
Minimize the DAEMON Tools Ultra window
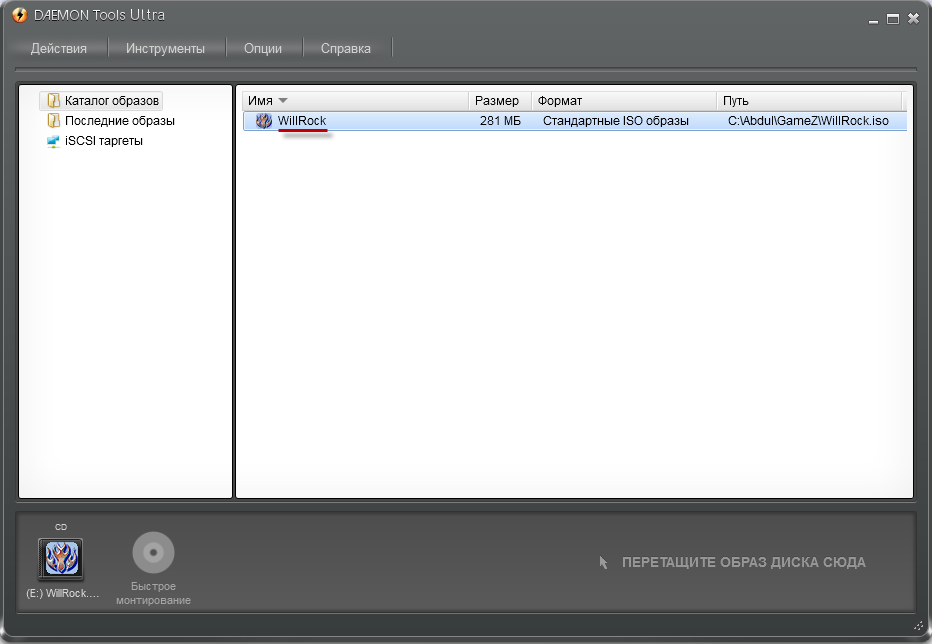pyautogui.click(x=873, y=20)
